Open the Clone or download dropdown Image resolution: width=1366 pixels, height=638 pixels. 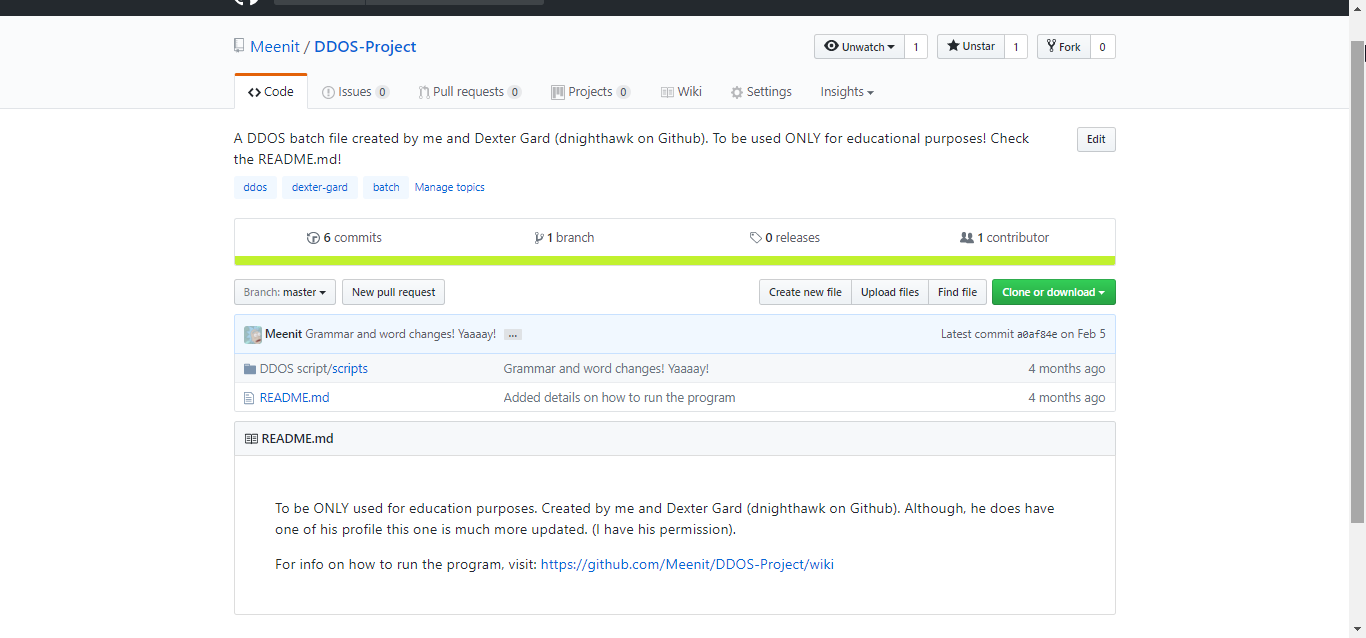(x=1054, y=292)
